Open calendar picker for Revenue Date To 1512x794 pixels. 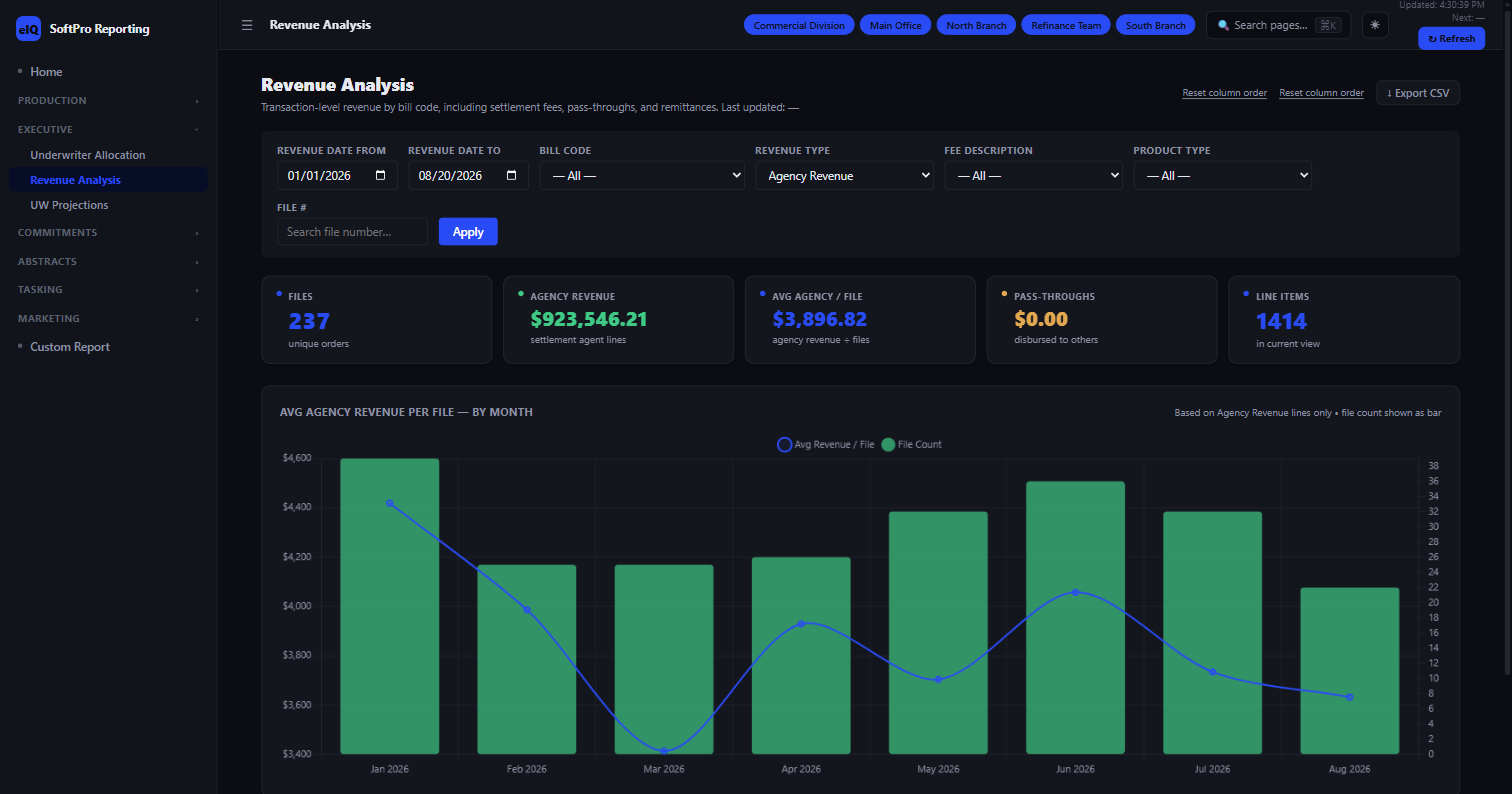pos(511,175)
